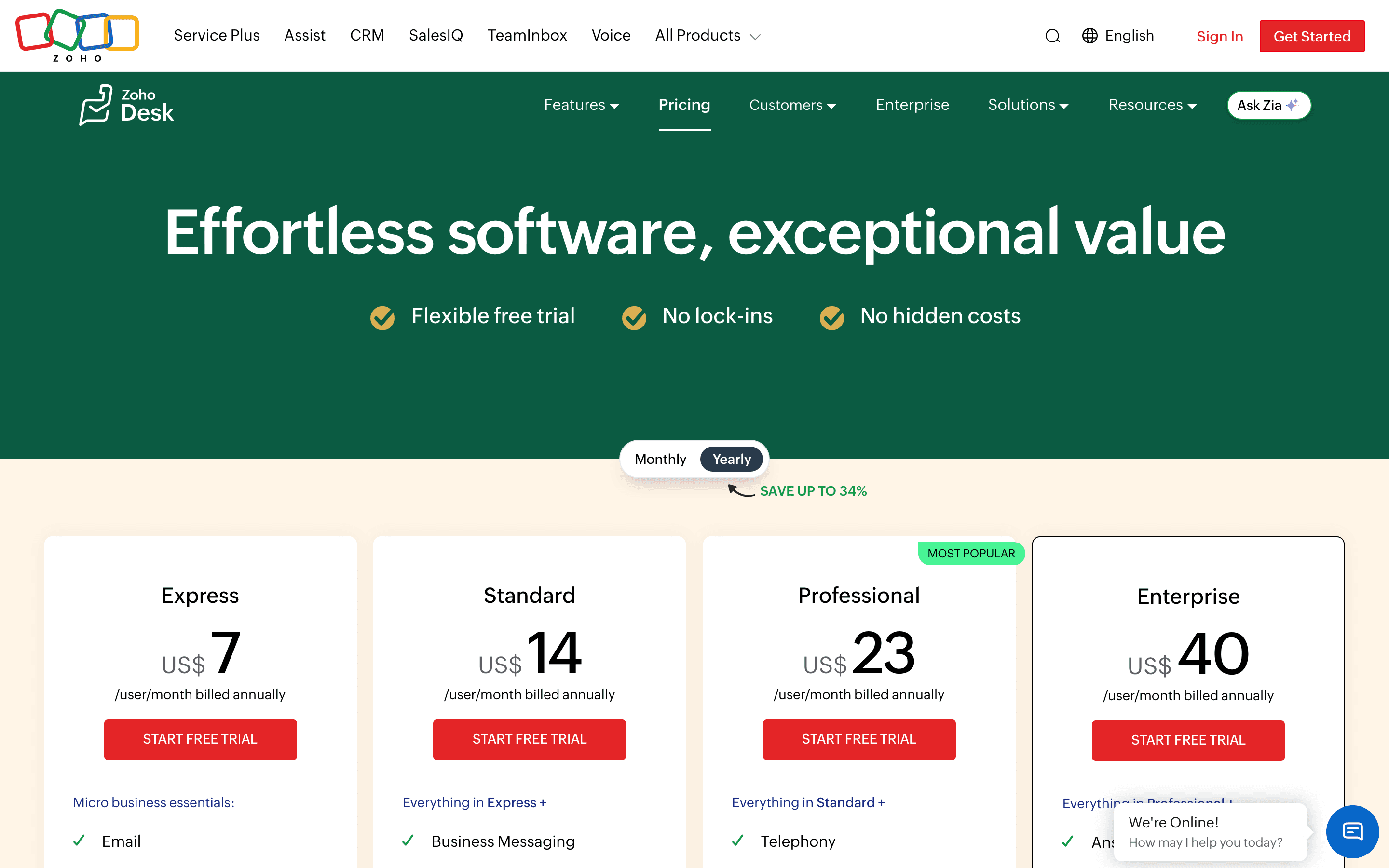Click the US$ 7 price

200,654
